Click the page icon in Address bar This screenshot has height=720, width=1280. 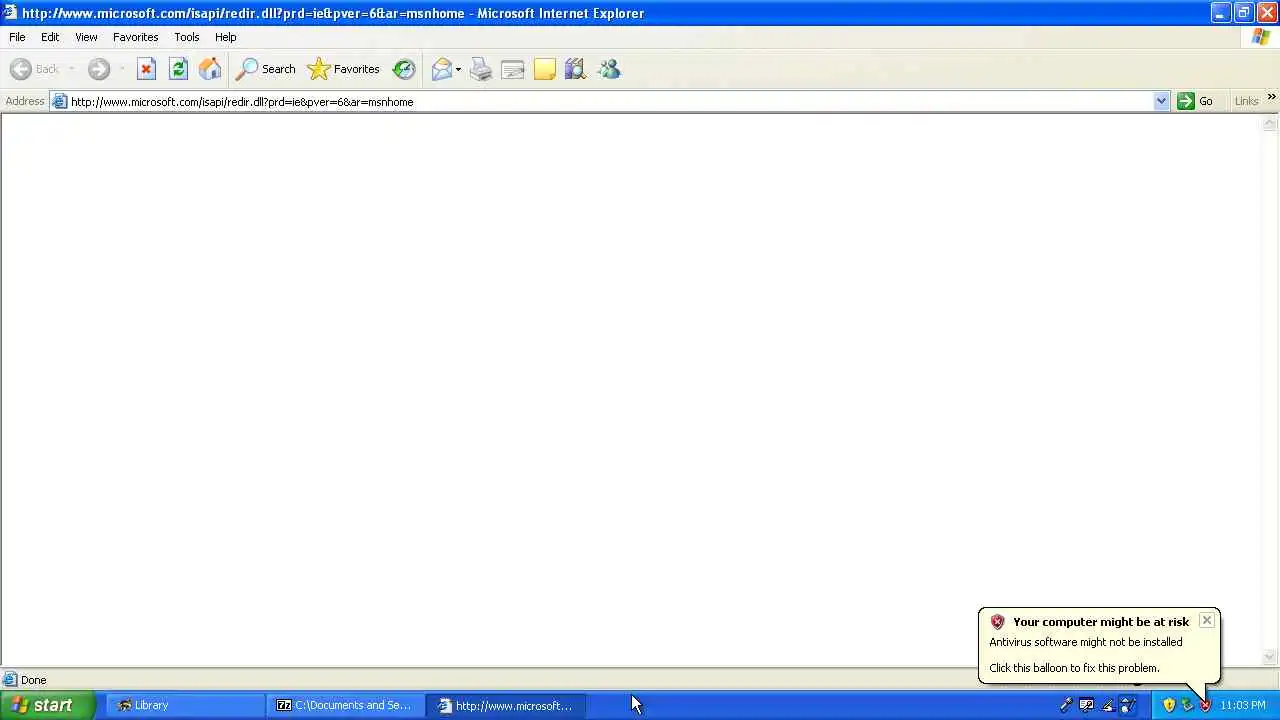tap(60, 101)
